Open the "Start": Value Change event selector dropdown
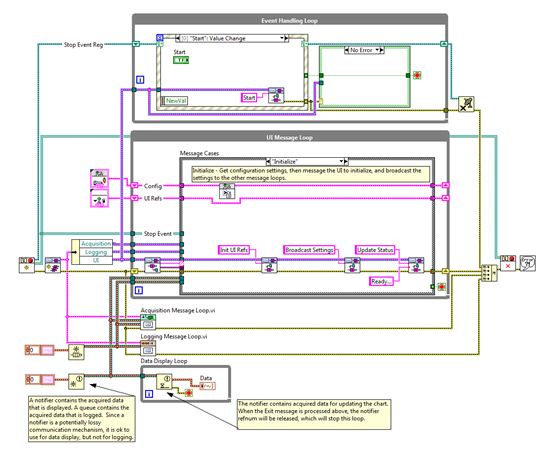 pos(282,38)
